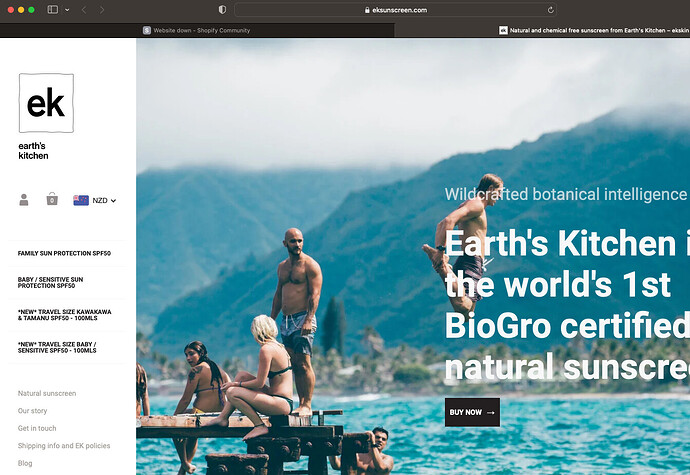Open the Natural sunscreen link
Image resolution: width=690 pixels, height=475 pixels.
pyautogui.click(x=47, y=393)
